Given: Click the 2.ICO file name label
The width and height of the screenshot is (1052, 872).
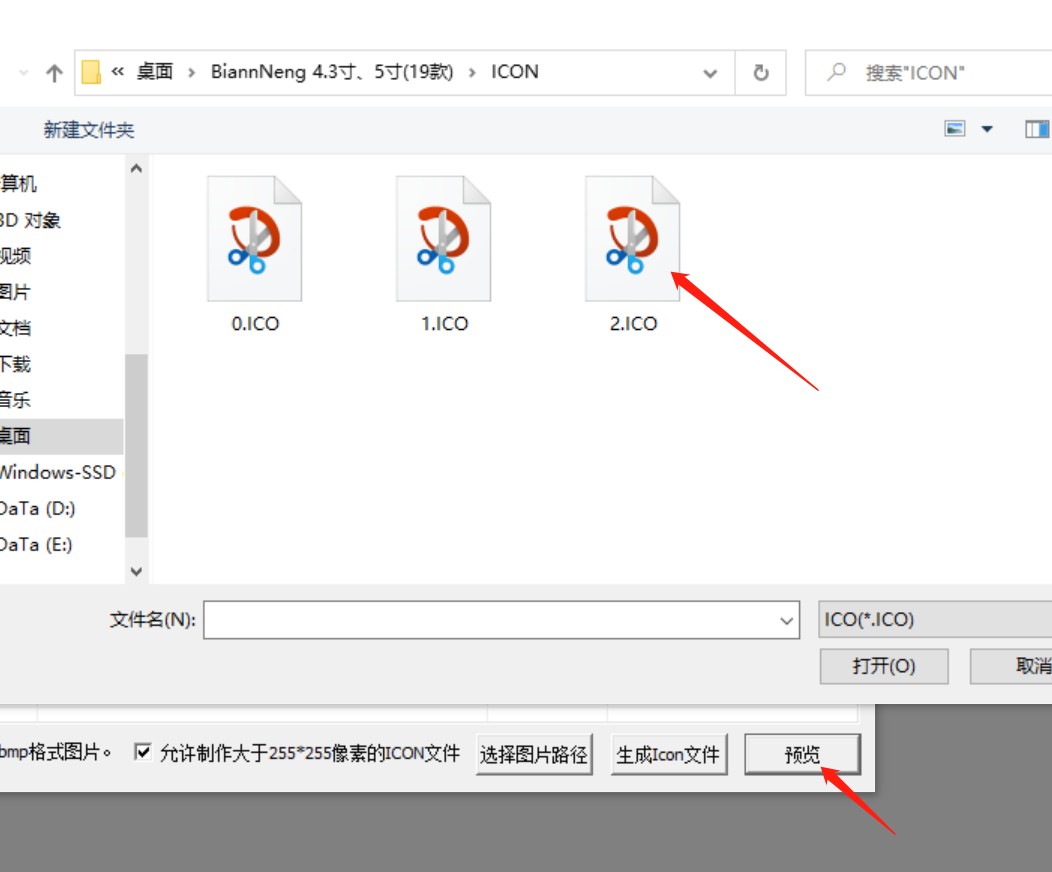Looking at the screenshot, I should click(633, 324).
